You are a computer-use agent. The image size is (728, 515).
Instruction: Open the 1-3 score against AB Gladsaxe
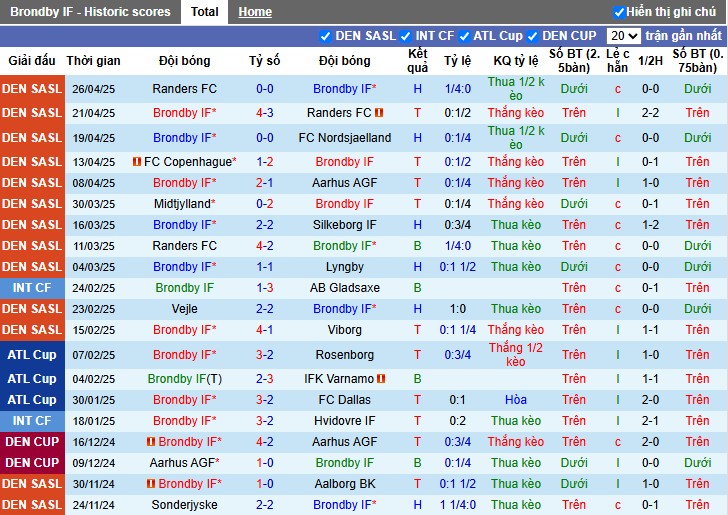coord(265,288)
